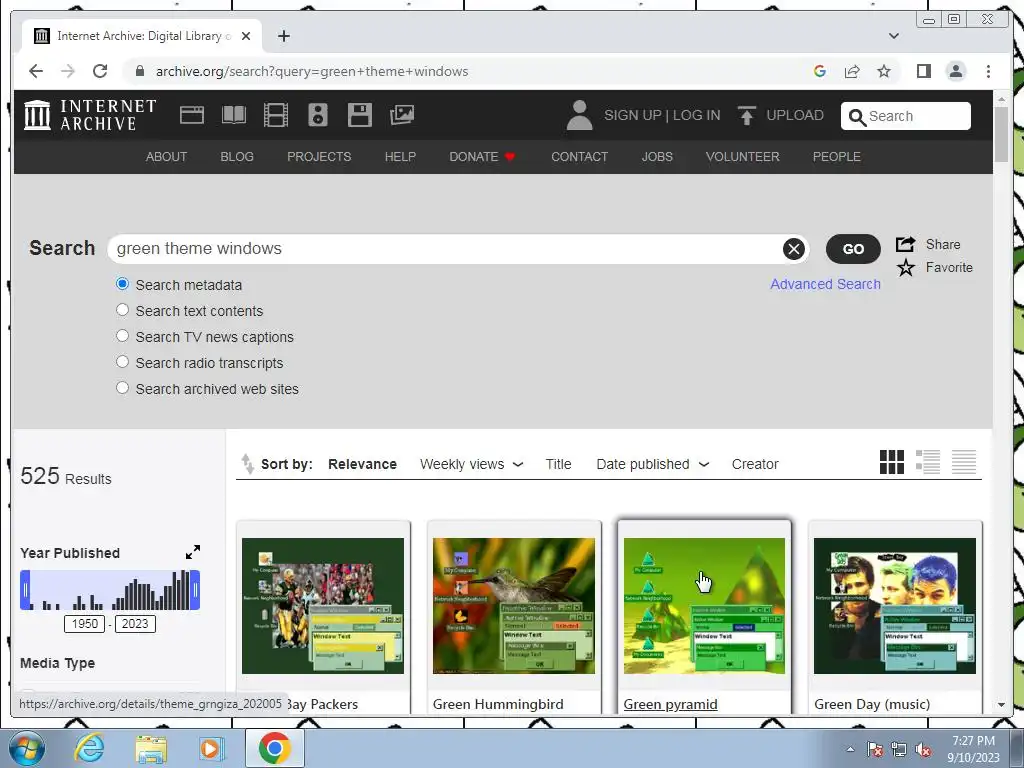Sort results by Title

tap(558, 464)
